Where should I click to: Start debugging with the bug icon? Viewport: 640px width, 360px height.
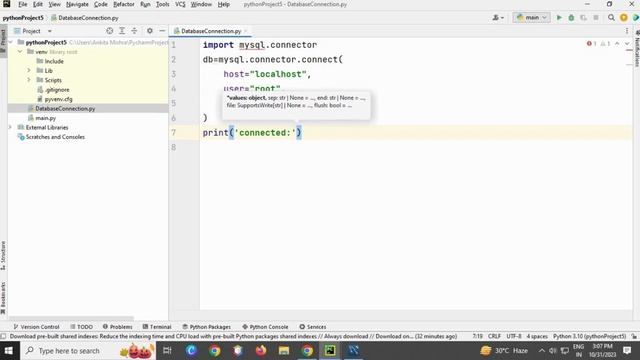pyautogui.click(x=571, y=18)
